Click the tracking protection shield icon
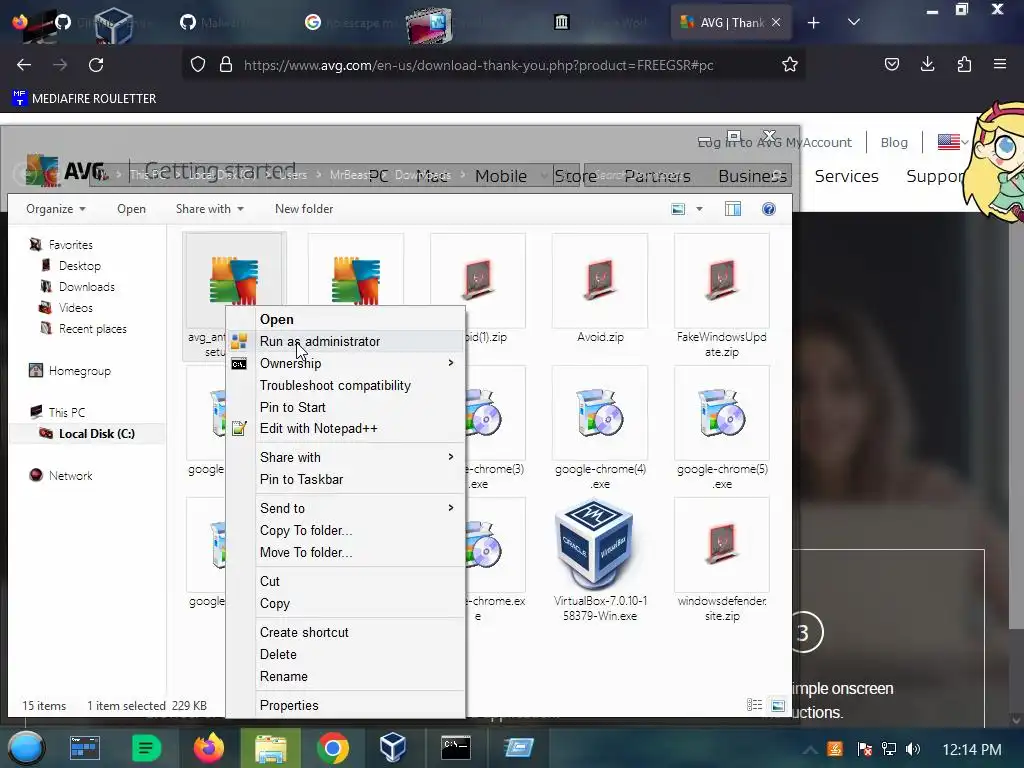Screen dimensions: 1024x768 coord(198,65)
